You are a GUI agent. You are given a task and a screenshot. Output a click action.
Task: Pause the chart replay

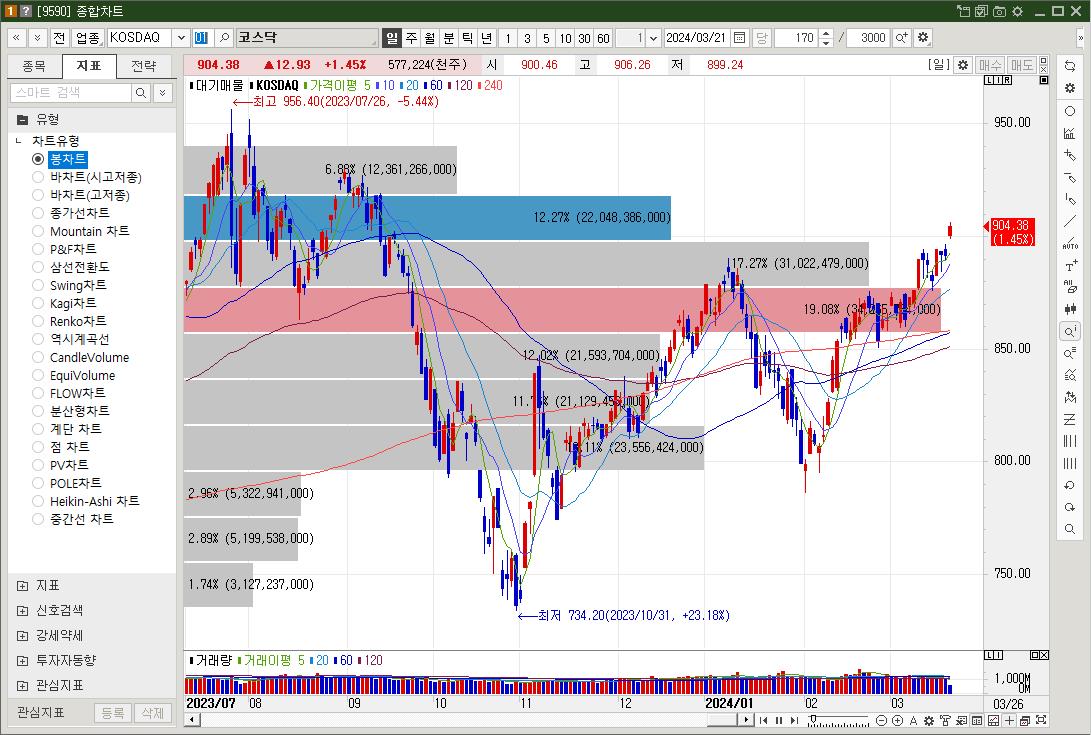click(x=779, y=720)
